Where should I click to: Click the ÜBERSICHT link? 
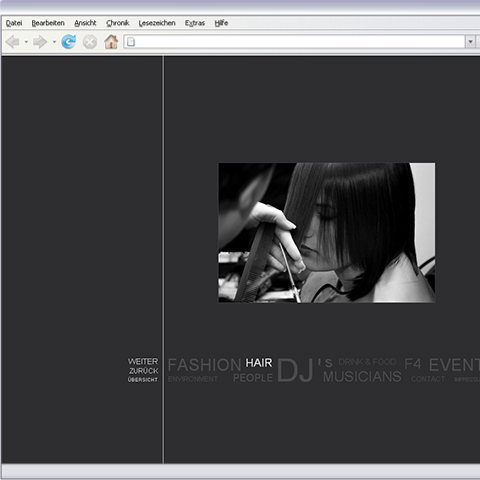pos(143,380)
